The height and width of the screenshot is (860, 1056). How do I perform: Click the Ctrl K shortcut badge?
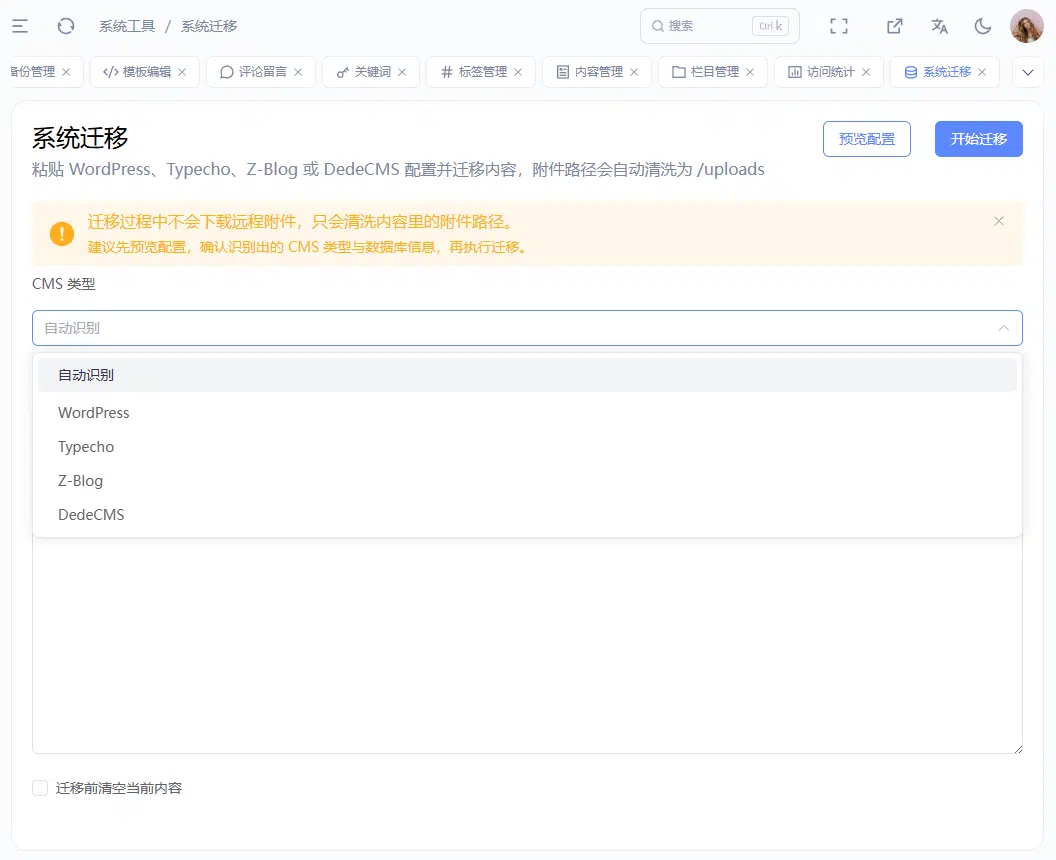pos(770,26)
